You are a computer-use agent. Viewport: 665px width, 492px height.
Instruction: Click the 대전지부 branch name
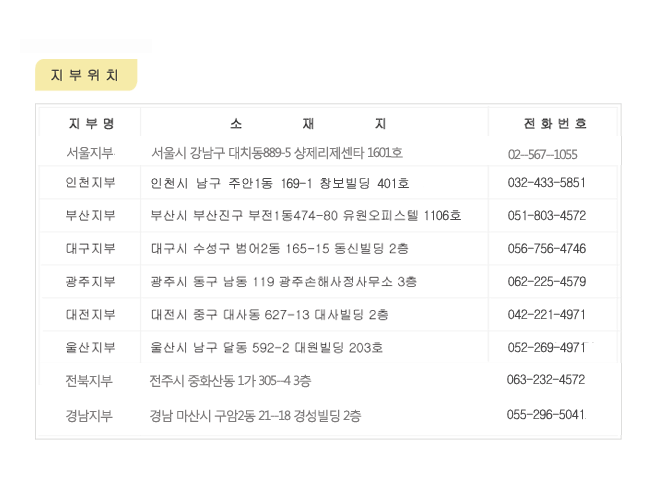[90, 315]
